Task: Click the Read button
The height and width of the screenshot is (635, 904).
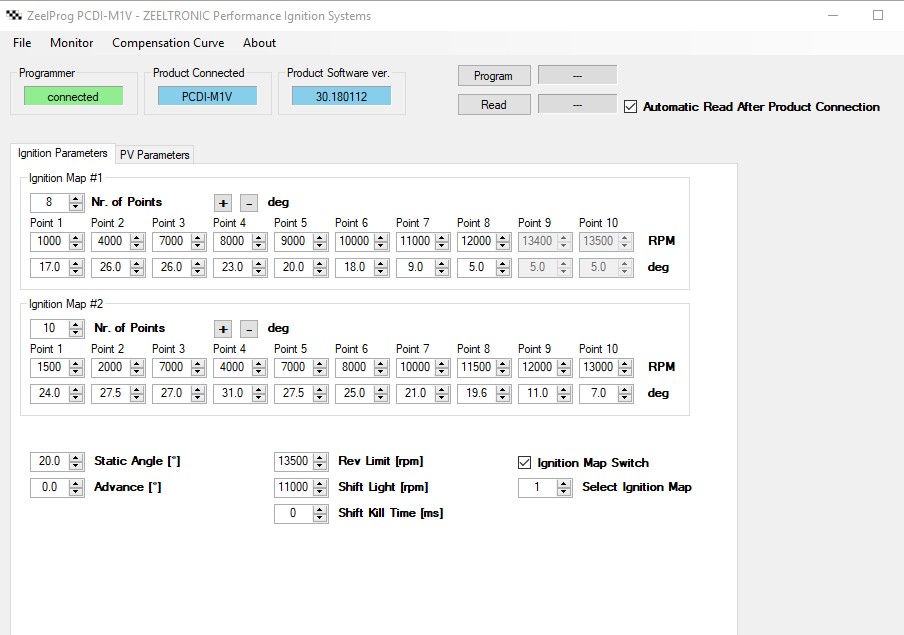Action: pyautogui.click(x=493, y=105)
